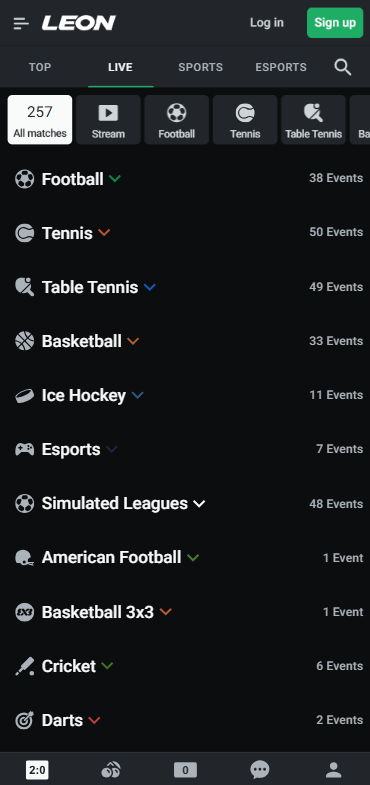The image size is (370, 785).
Task: Select the Football filter chip
Action: pos(177,120)
